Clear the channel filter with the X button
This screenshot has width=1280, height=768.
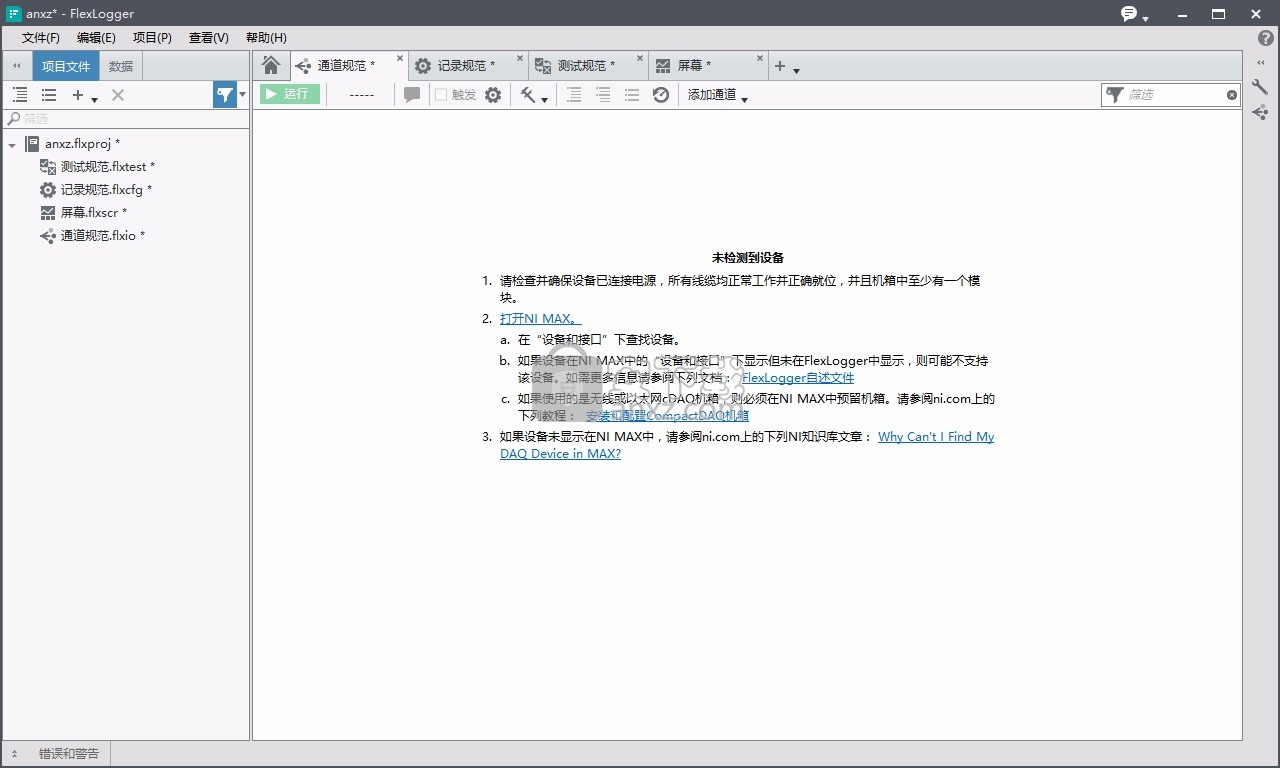tap(1232, 95)
